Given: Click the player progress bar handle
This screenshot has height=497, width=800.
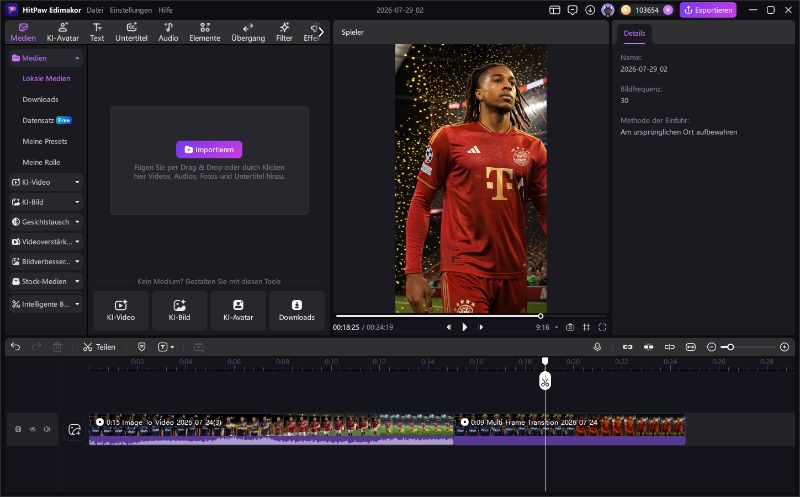Looking at the screenshot, I should click(x=540, y=316).
